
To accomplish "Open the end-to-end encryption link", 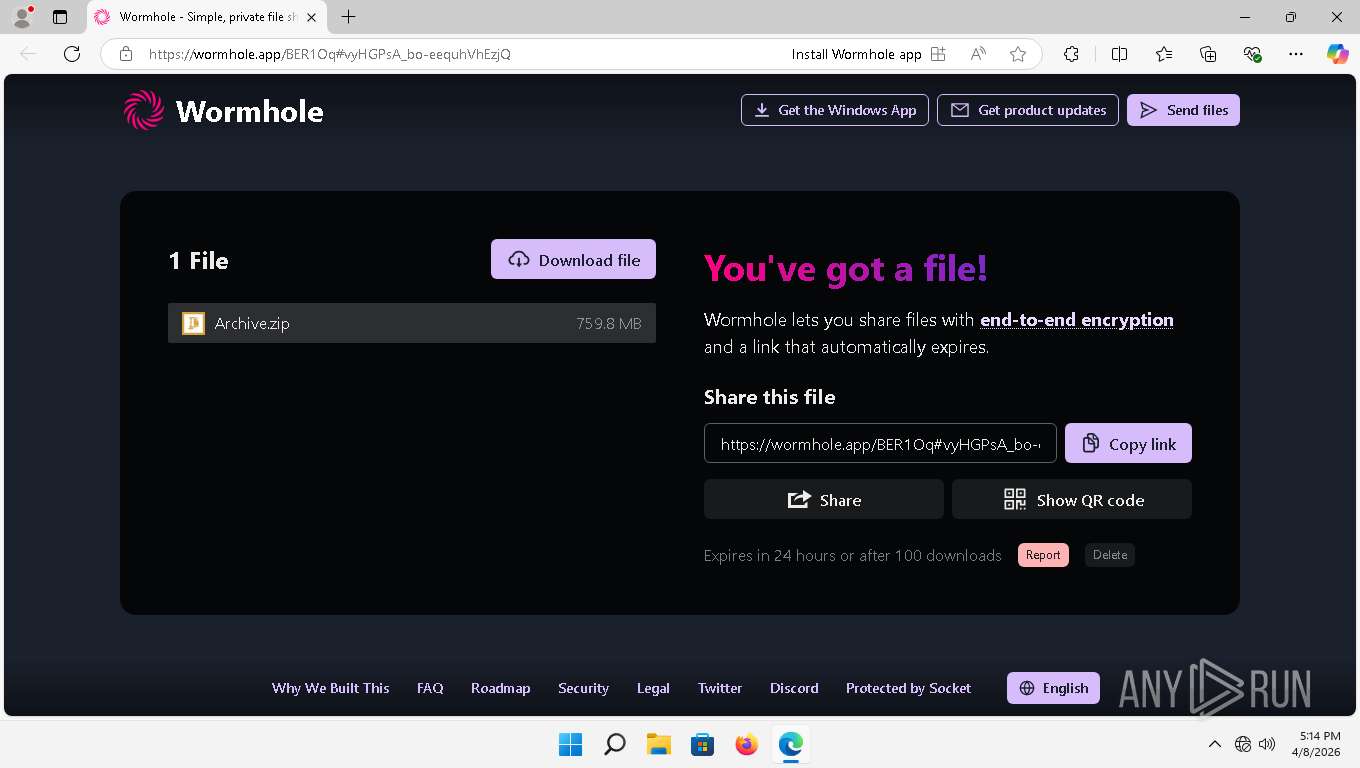I will [1077, 320].
